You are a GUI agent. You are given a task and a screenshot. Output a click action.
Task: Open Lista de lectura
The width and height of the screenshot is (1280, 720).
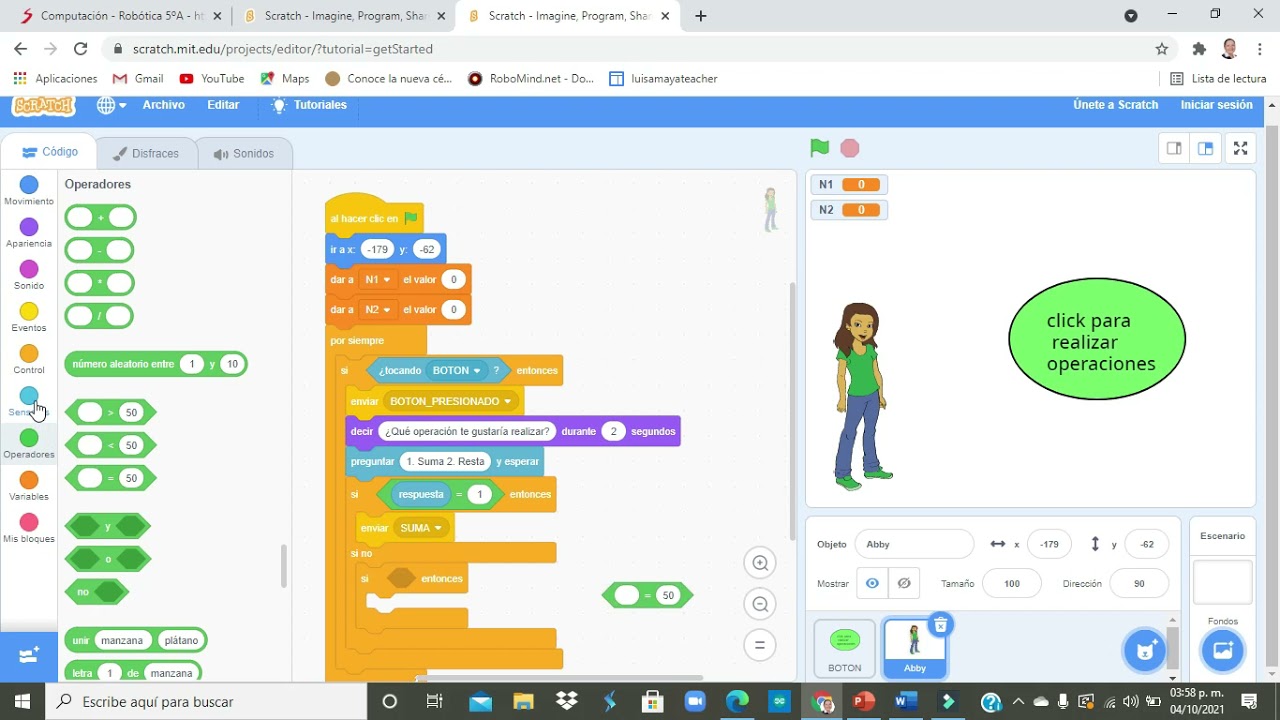1218,78
